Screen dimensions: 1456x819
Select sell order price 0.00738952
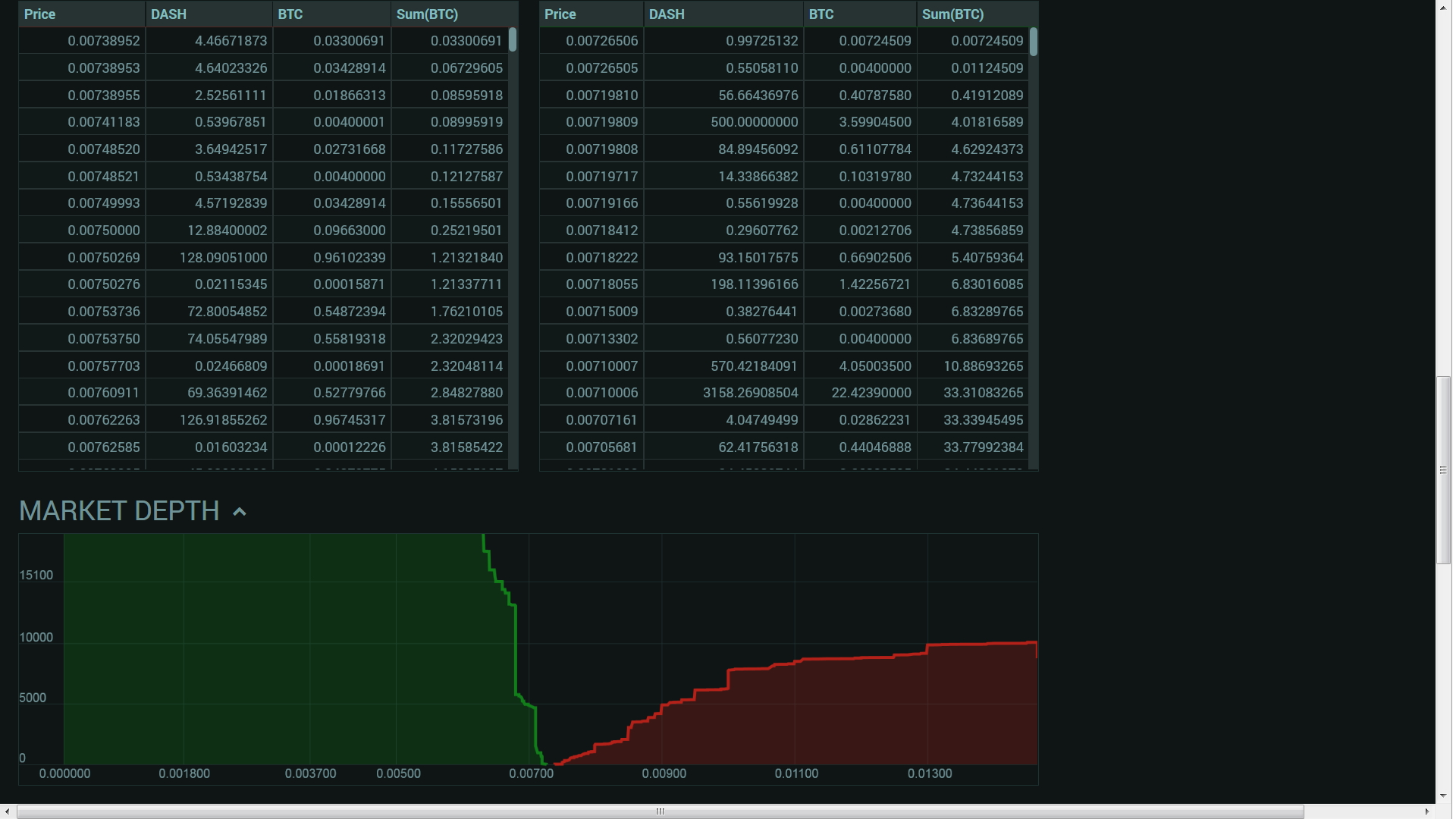(x=104, y=41)
